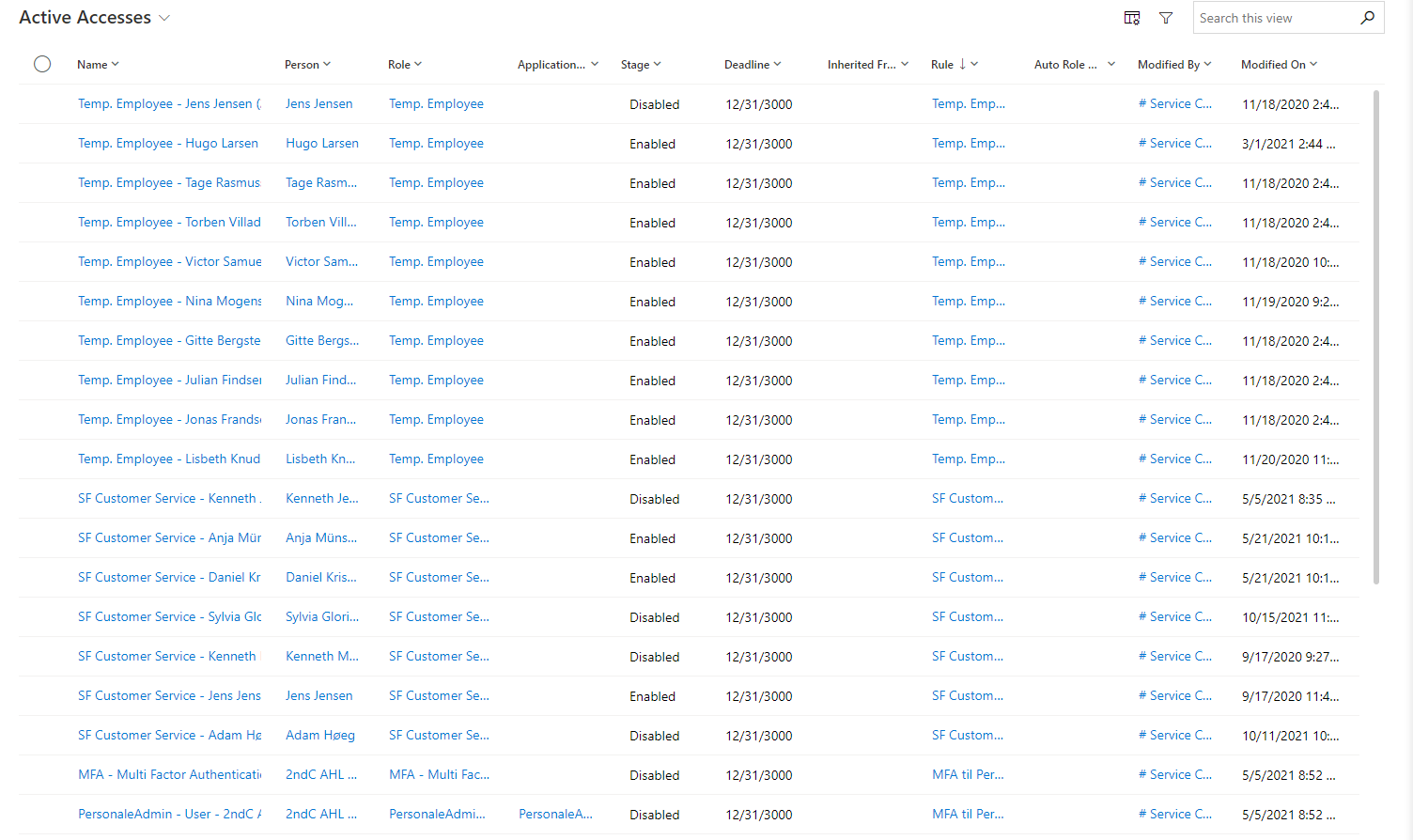Image resolution: width=1413 pixels, height=840 pixels.
Task: Click Adam Høeg in the Person column
Action: coord(320,735)
